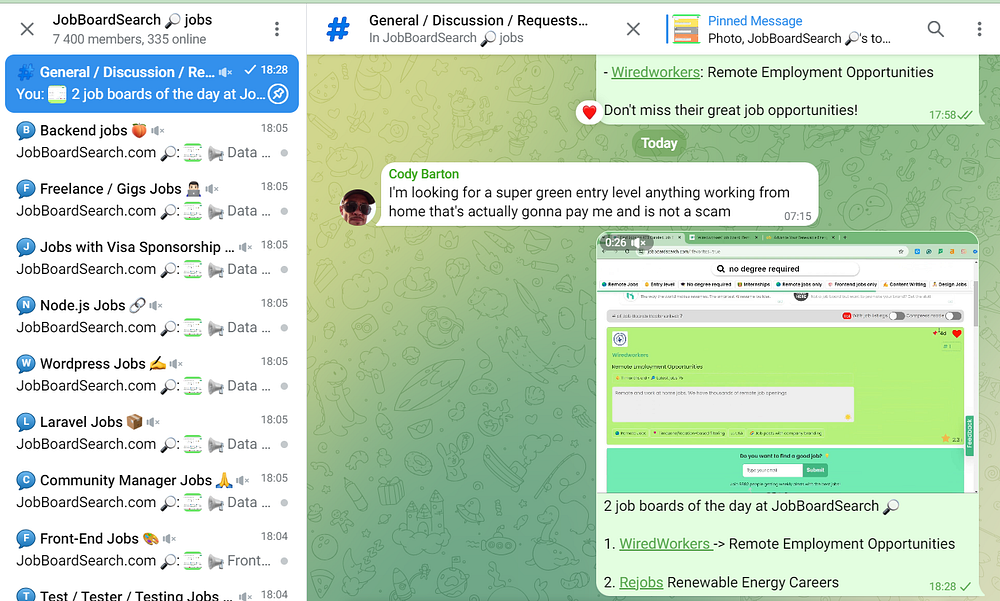
Task: Click the Today date separator
Action: coord(659,143)
